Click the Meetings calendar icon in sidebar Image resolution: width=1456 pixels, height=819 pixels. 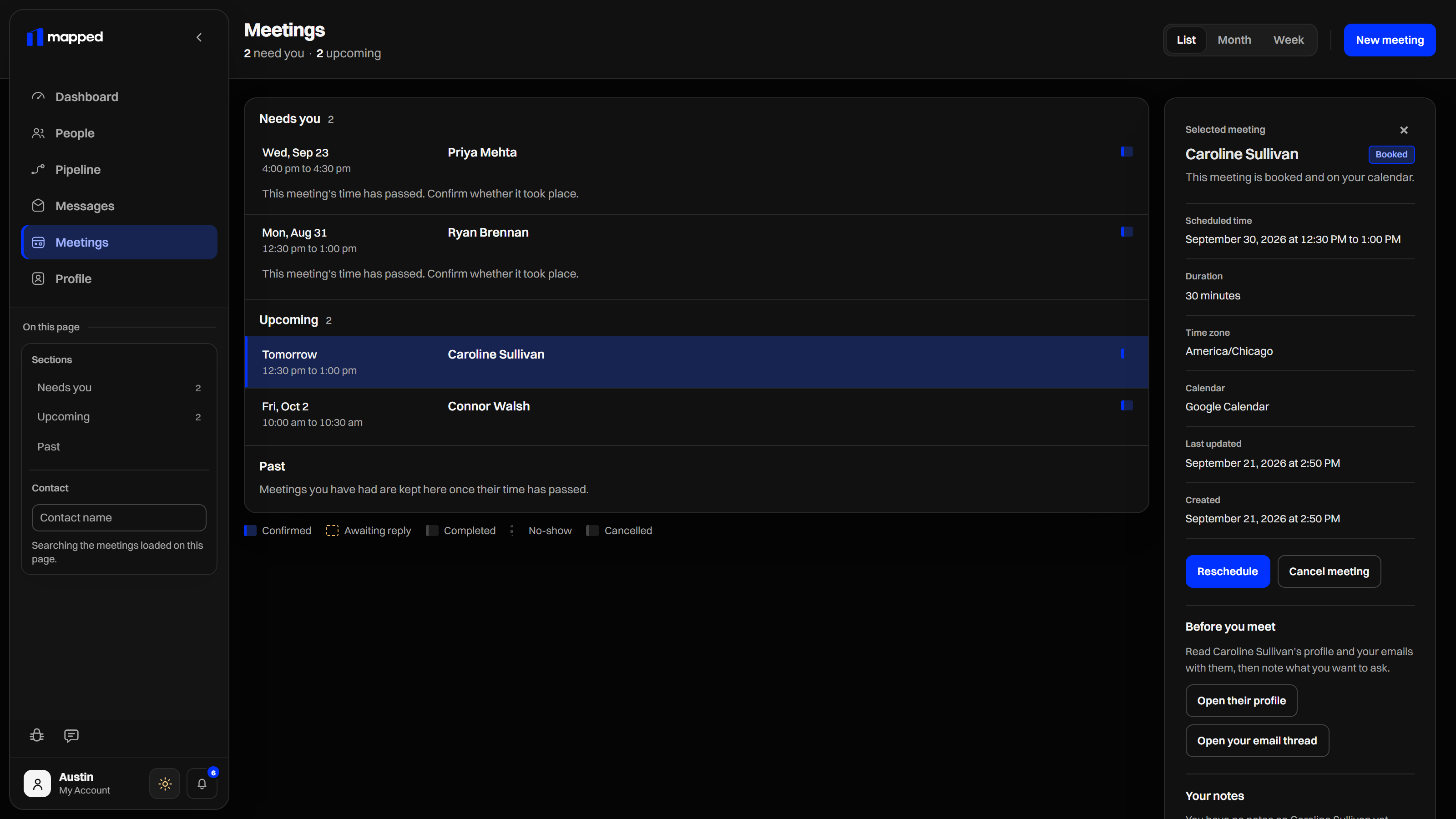click(x=38, y=243)
